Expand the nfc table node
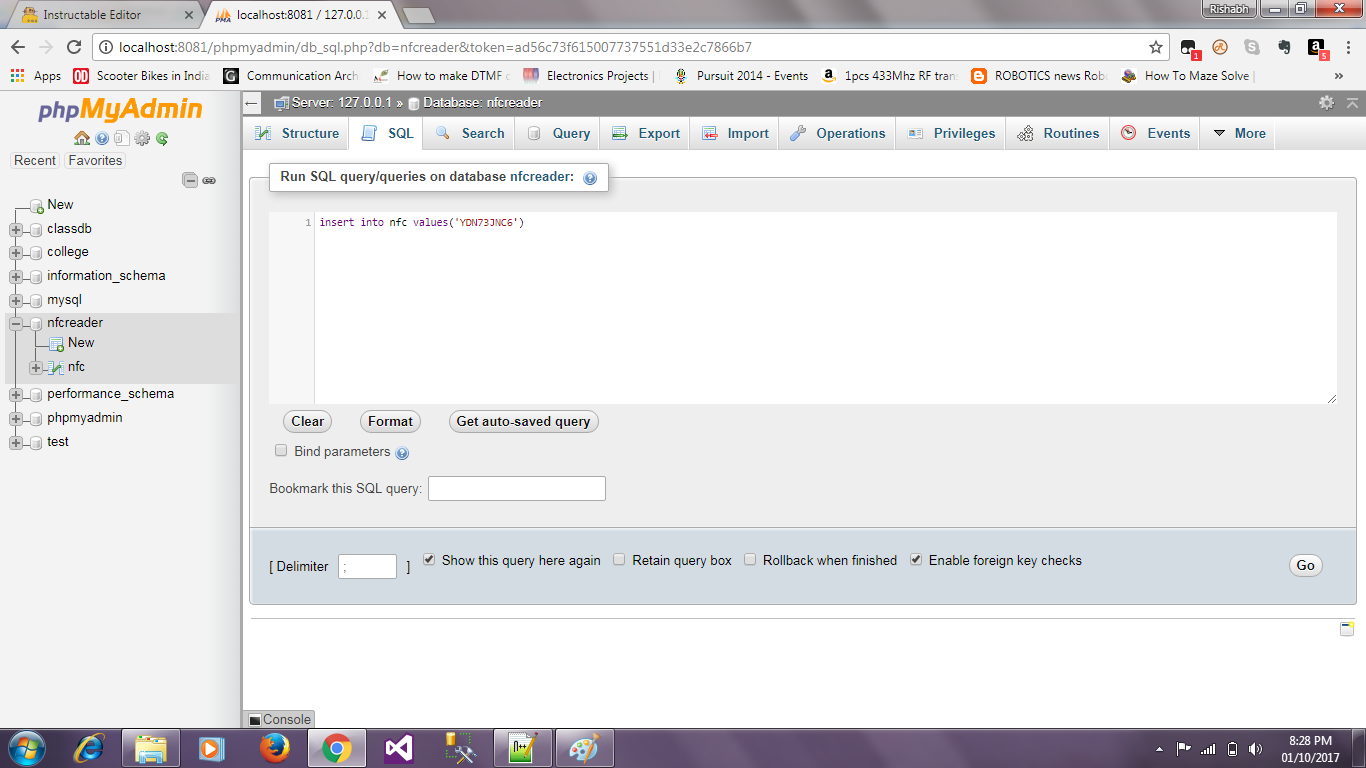Screen dimensions: 1366x768 (x=36, y=368)
